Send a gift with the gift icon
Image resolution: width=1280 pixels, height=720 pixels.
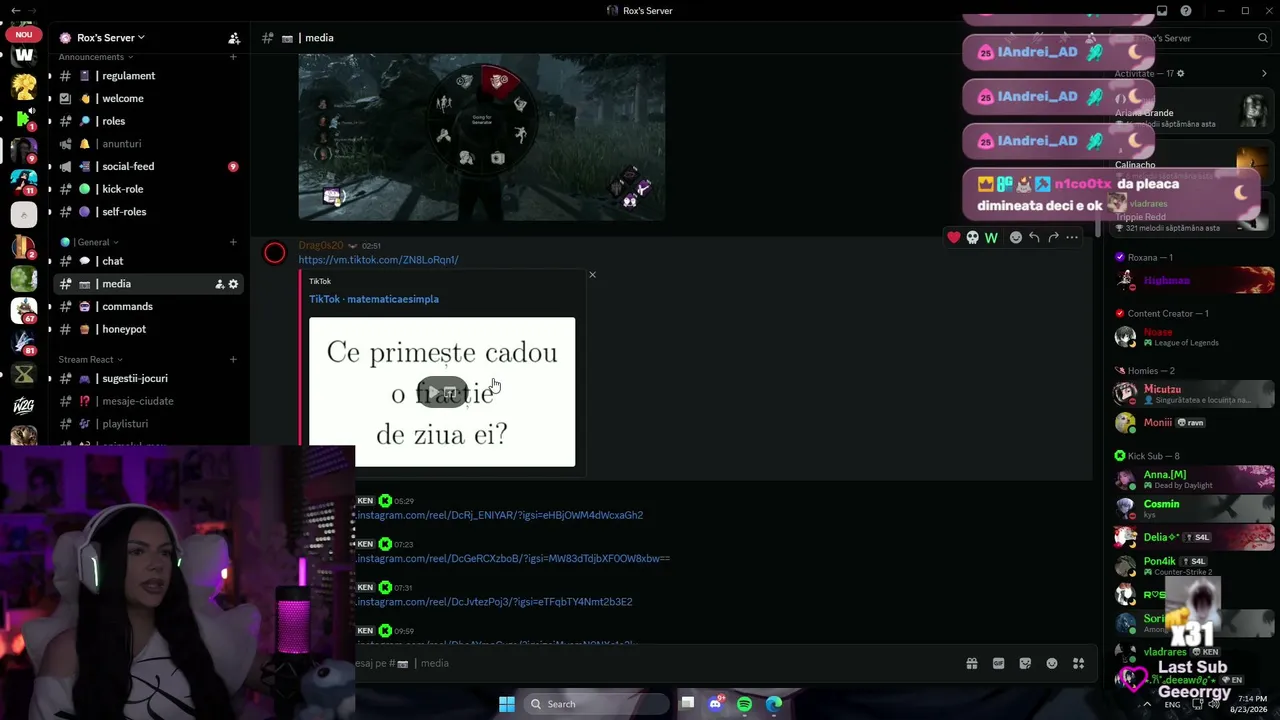(x=971, y=663)
